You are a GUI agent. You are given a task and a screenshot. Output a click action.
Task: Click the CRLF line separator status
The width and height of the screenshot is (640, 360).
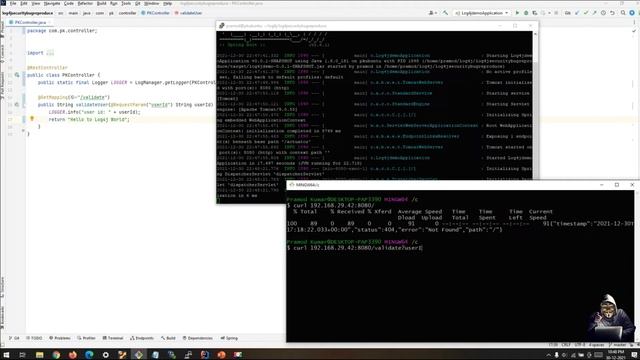tap(566, 345)
